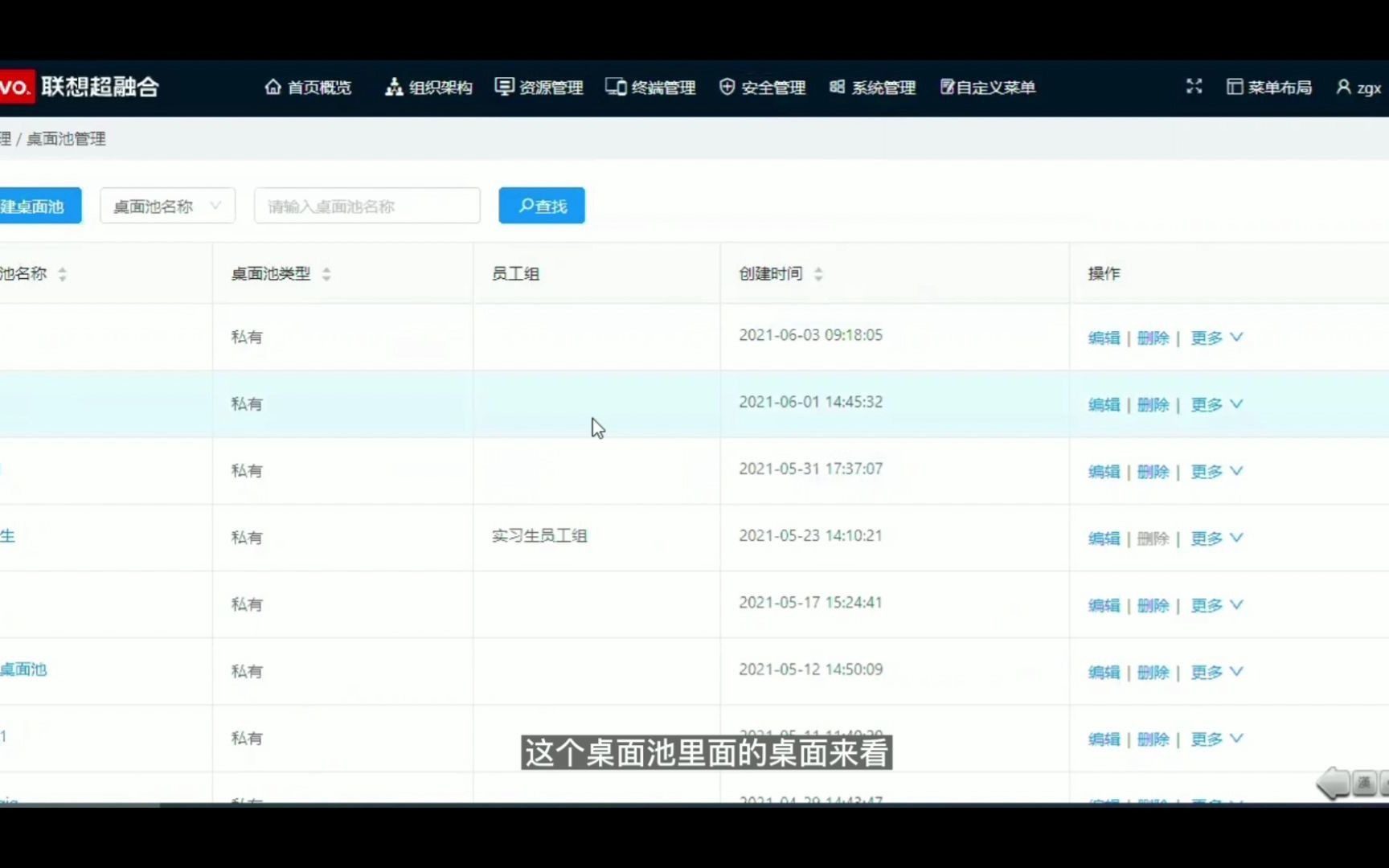Image resolution: width=1389 pixels, height=868 pixels.
Task: Click the 2021-05-31 17:37:07 timestamp cell
Action: 810,469
